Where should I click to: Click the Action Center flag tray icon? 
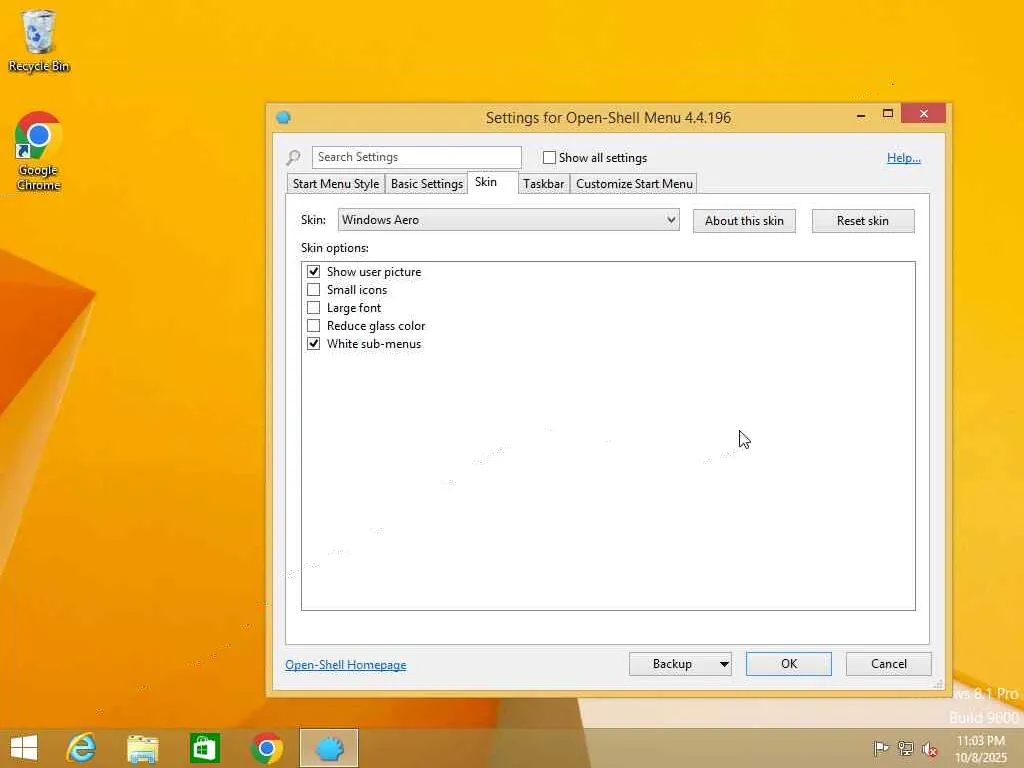click(880, 748)
